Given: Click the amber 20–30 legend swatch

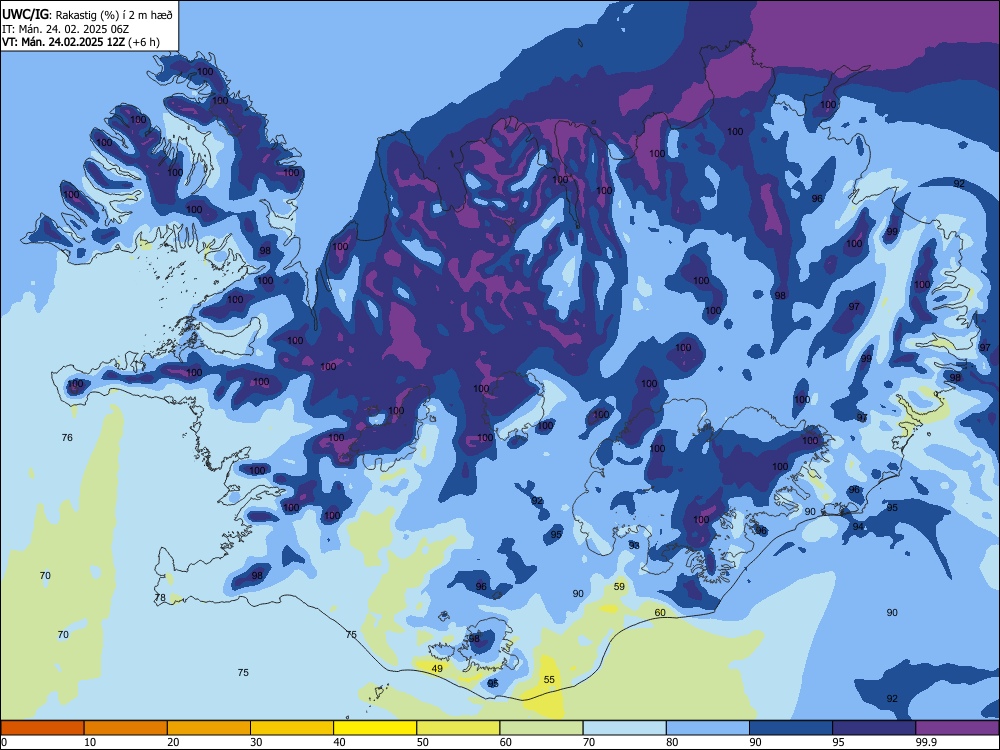Looking at the screenshot, I should 209,728.
